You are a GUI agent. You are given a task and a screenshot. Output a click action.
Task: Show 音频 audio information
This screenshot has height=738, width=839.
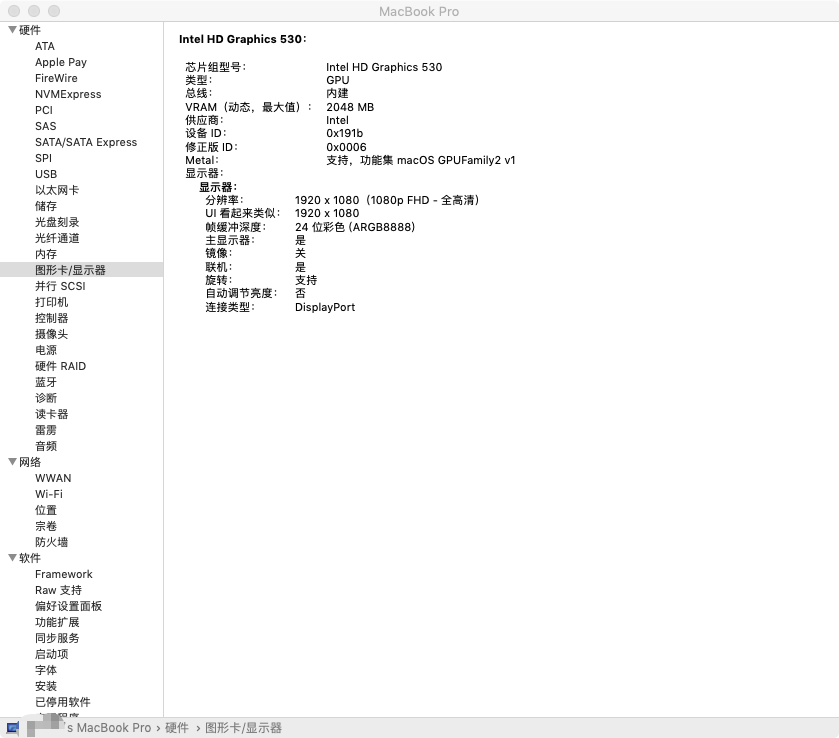[46, 446]
